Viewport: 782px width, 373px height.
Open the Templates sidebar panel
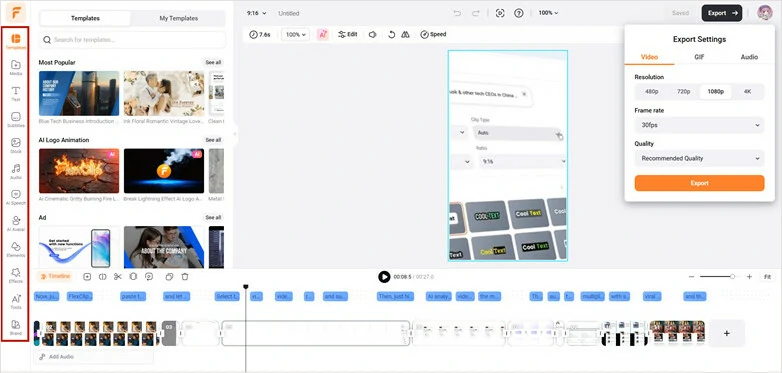pyautogui.click(x=15, y=41)
